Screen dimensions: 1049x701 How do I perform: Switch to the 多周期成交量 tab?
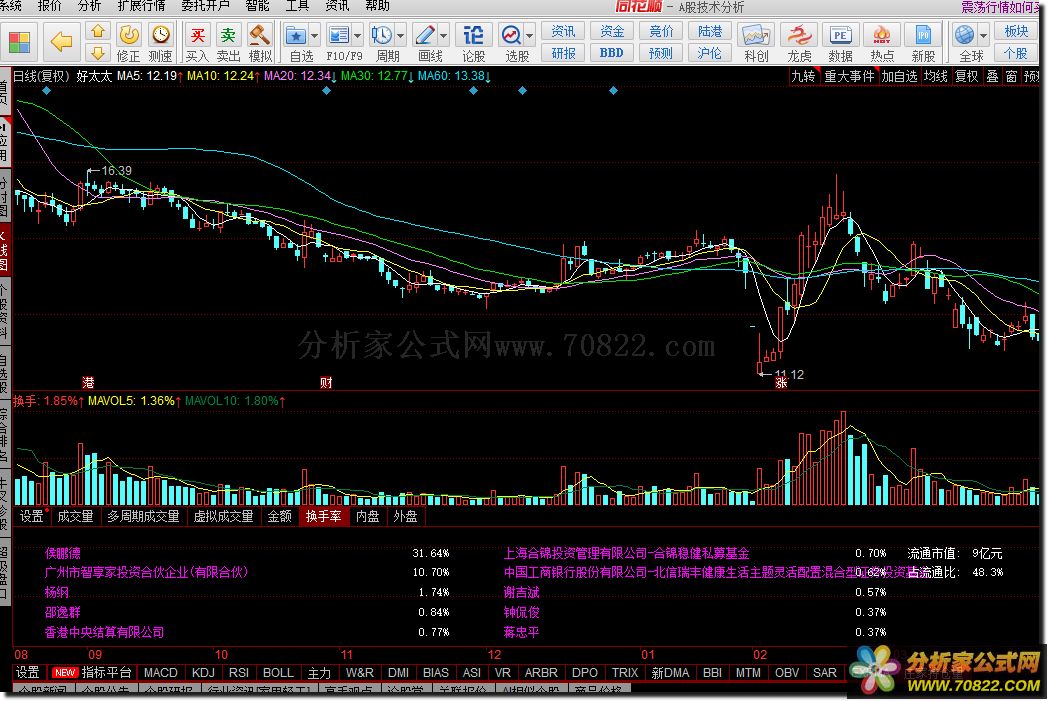tap(143, 516)
